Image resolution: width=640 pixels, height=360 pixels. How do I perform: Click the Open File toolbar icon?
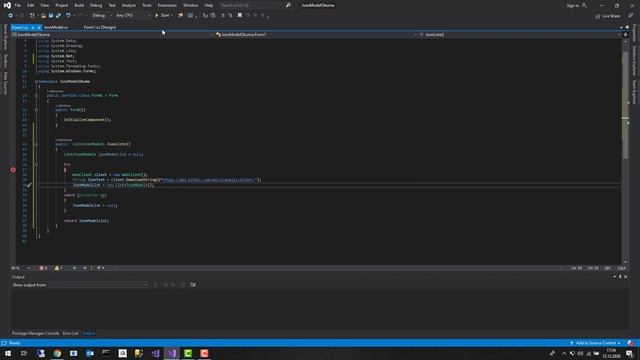(43, 16)
